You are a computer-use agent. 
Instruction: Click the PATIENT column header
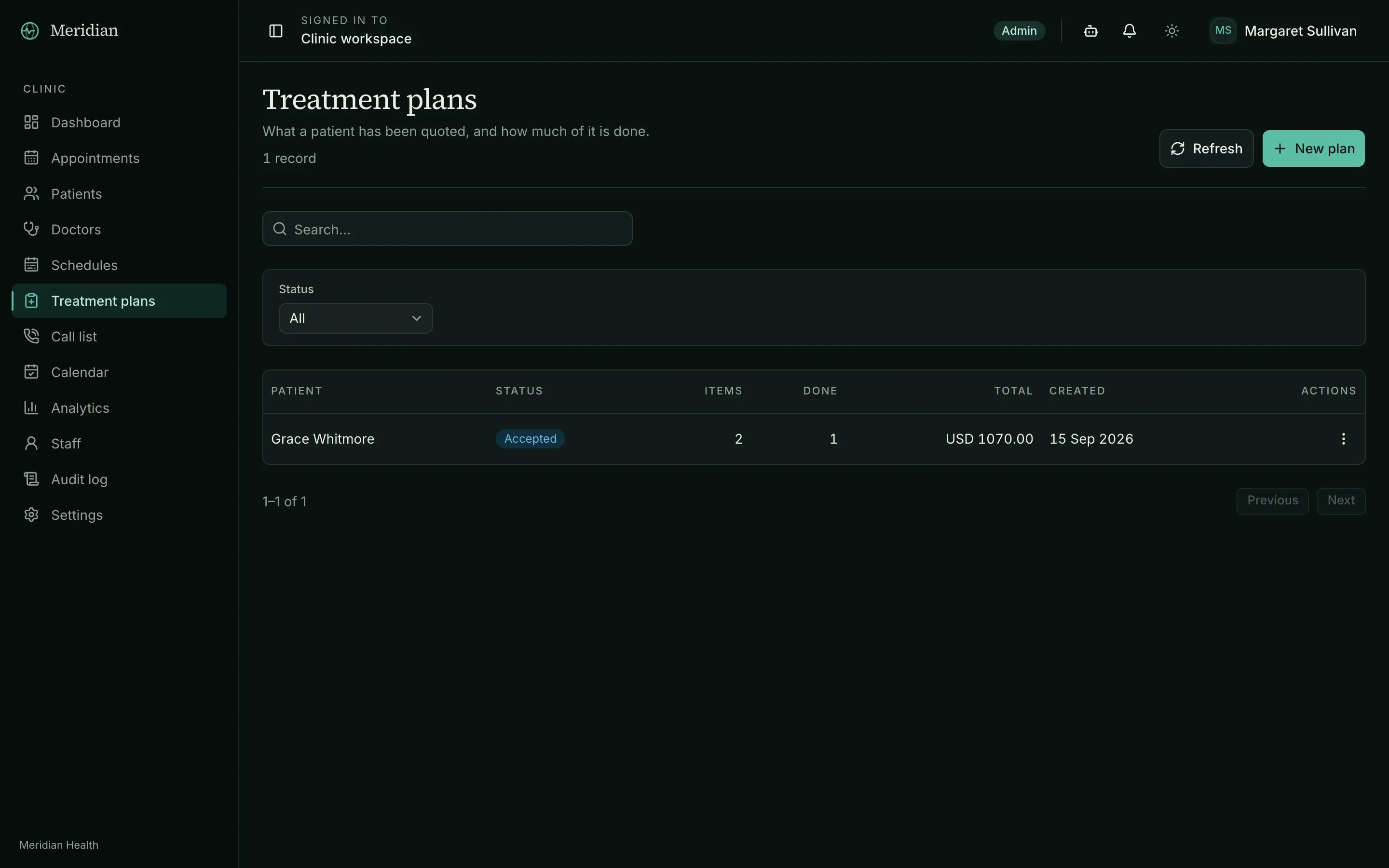(296, 391)
